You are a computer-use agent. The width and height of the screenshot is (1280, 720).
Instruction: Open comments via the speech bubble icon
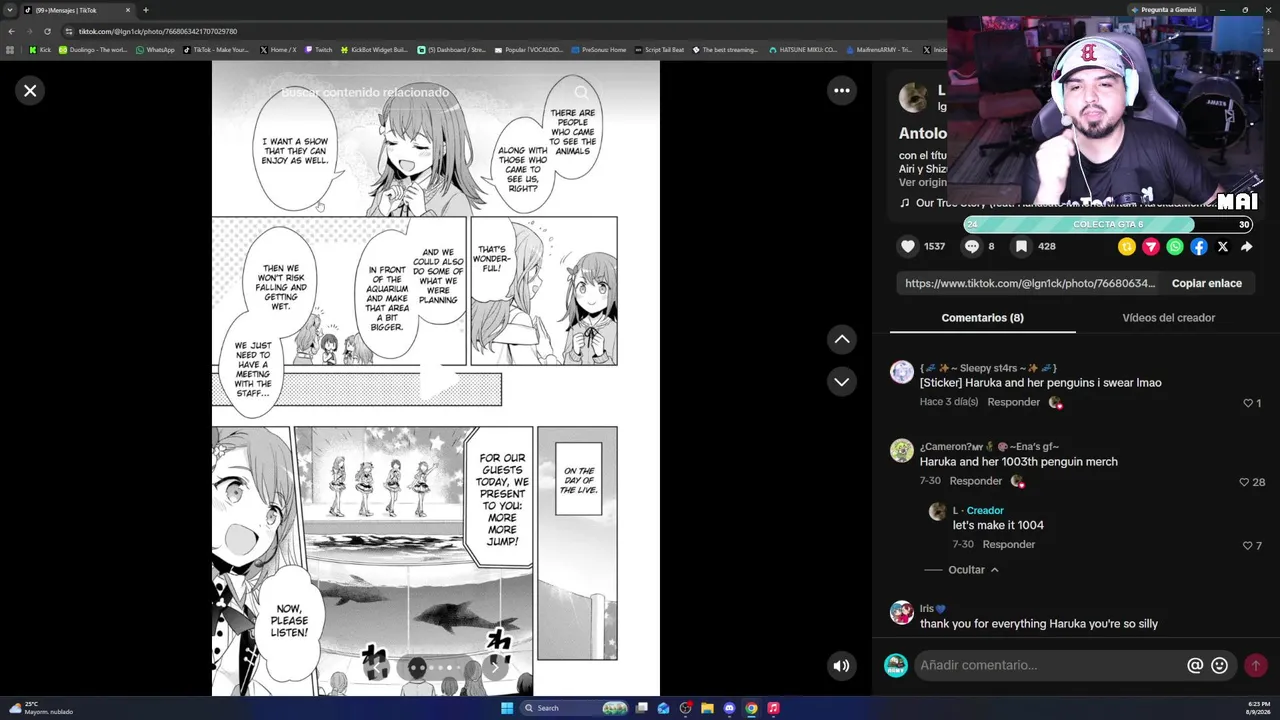click(972, 246)
